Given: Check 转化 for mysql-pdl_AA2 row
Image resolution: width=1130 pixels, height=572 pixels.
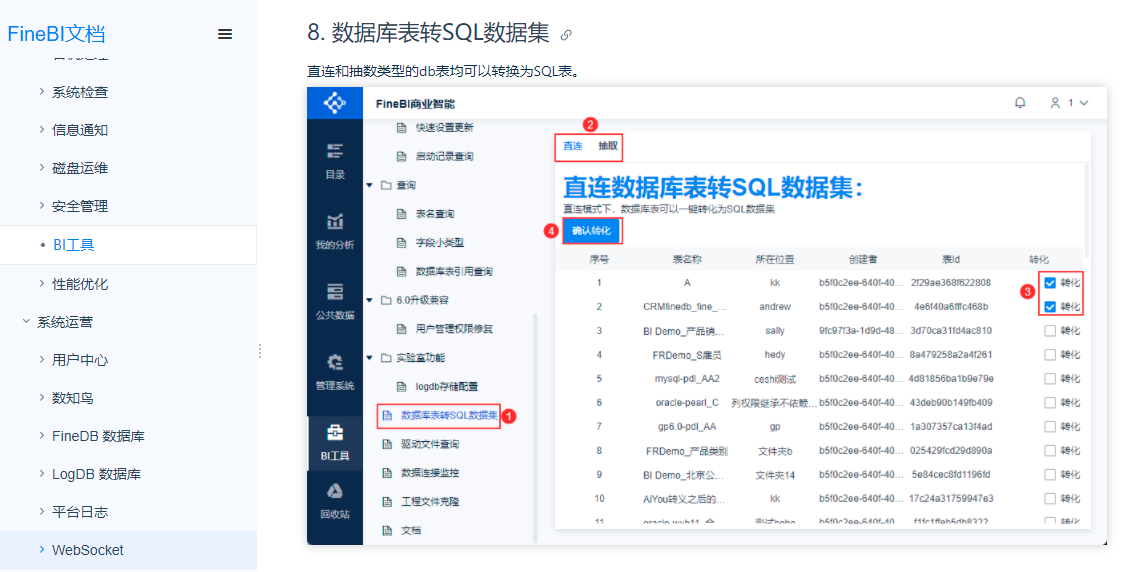Looking at the screenshot, I should 1050,379.
